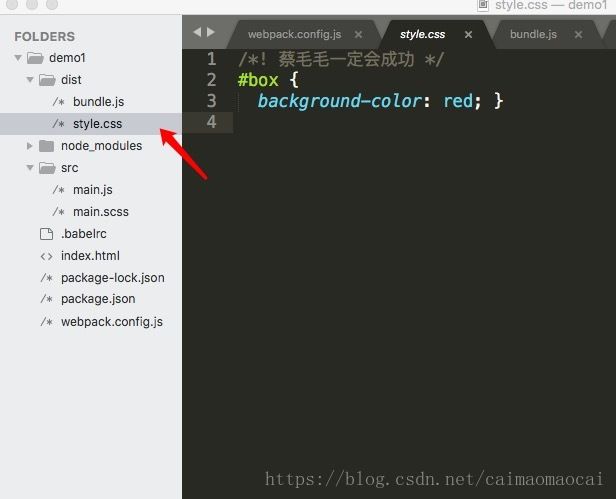Screen dimensions: 616x499
Task: Click the style.css file type icon in sidebar
Action: [59, 124]
